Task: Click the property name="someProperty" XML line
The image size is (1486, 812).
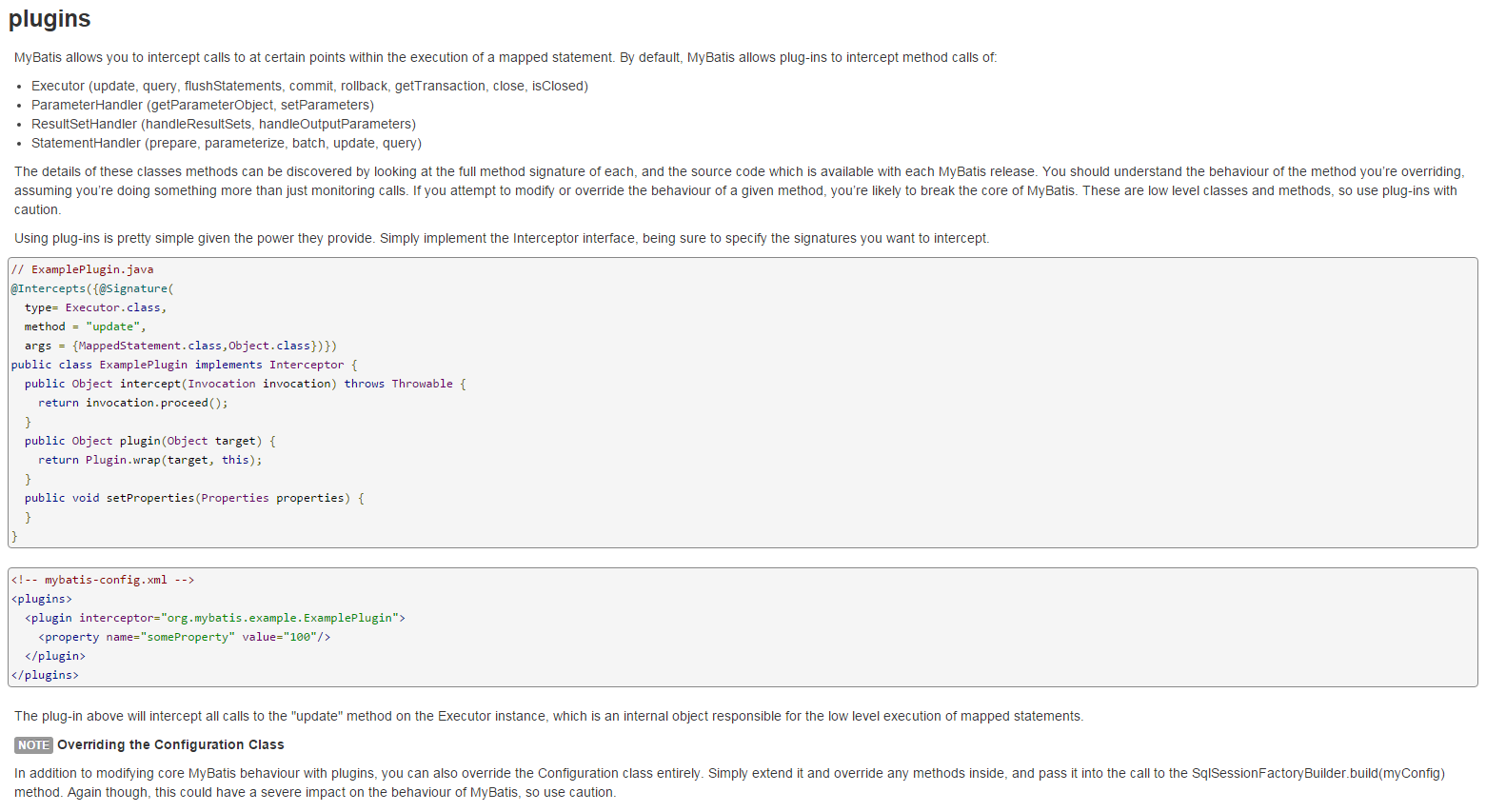Action: [x=184, y=638]
